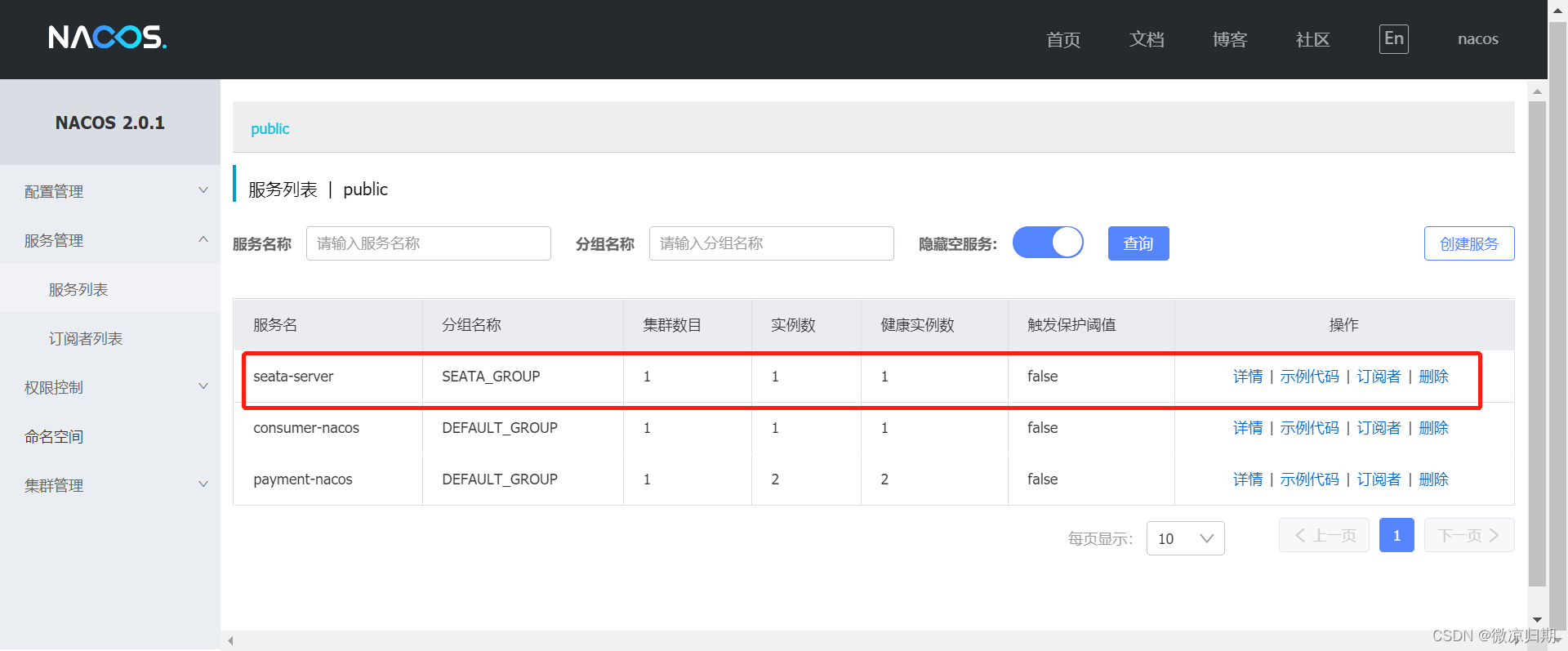
Task: Click the horizontal scrollbar left arrow
Action: click(231, 641)
